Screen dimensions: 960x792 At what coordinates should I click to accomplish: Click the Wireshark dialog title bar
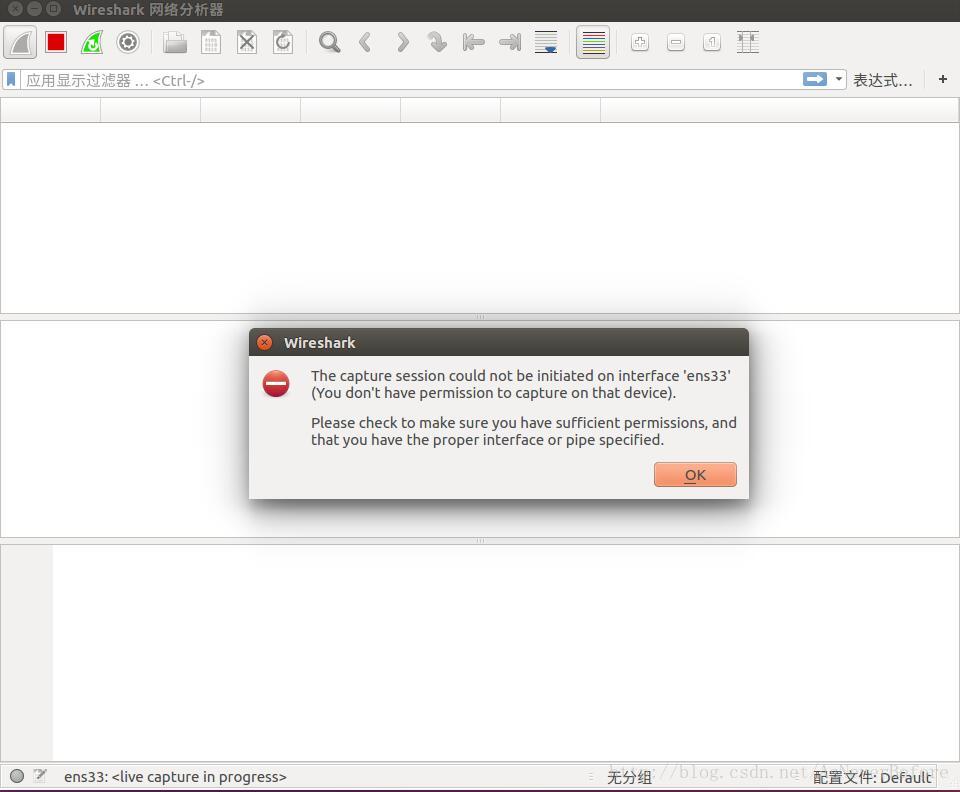click(x=498, y=342)
